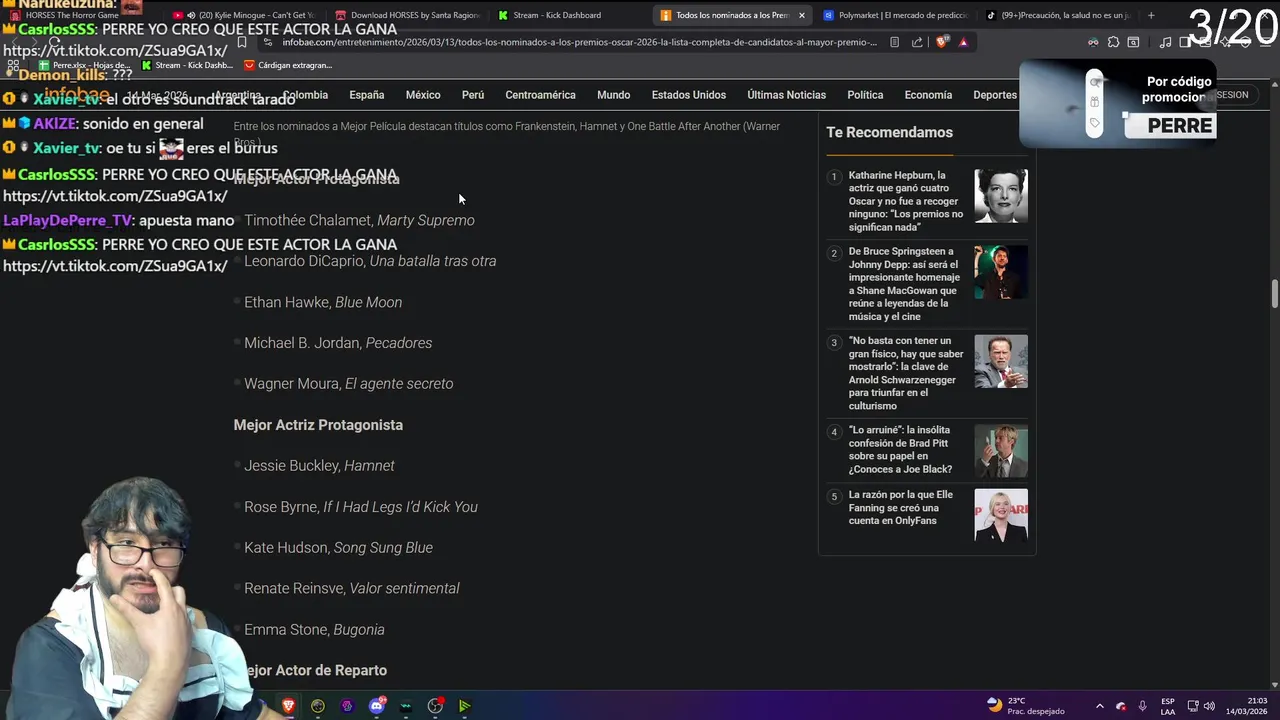Switch ESP LAA keyboard language indicator

coord(1168,706)
